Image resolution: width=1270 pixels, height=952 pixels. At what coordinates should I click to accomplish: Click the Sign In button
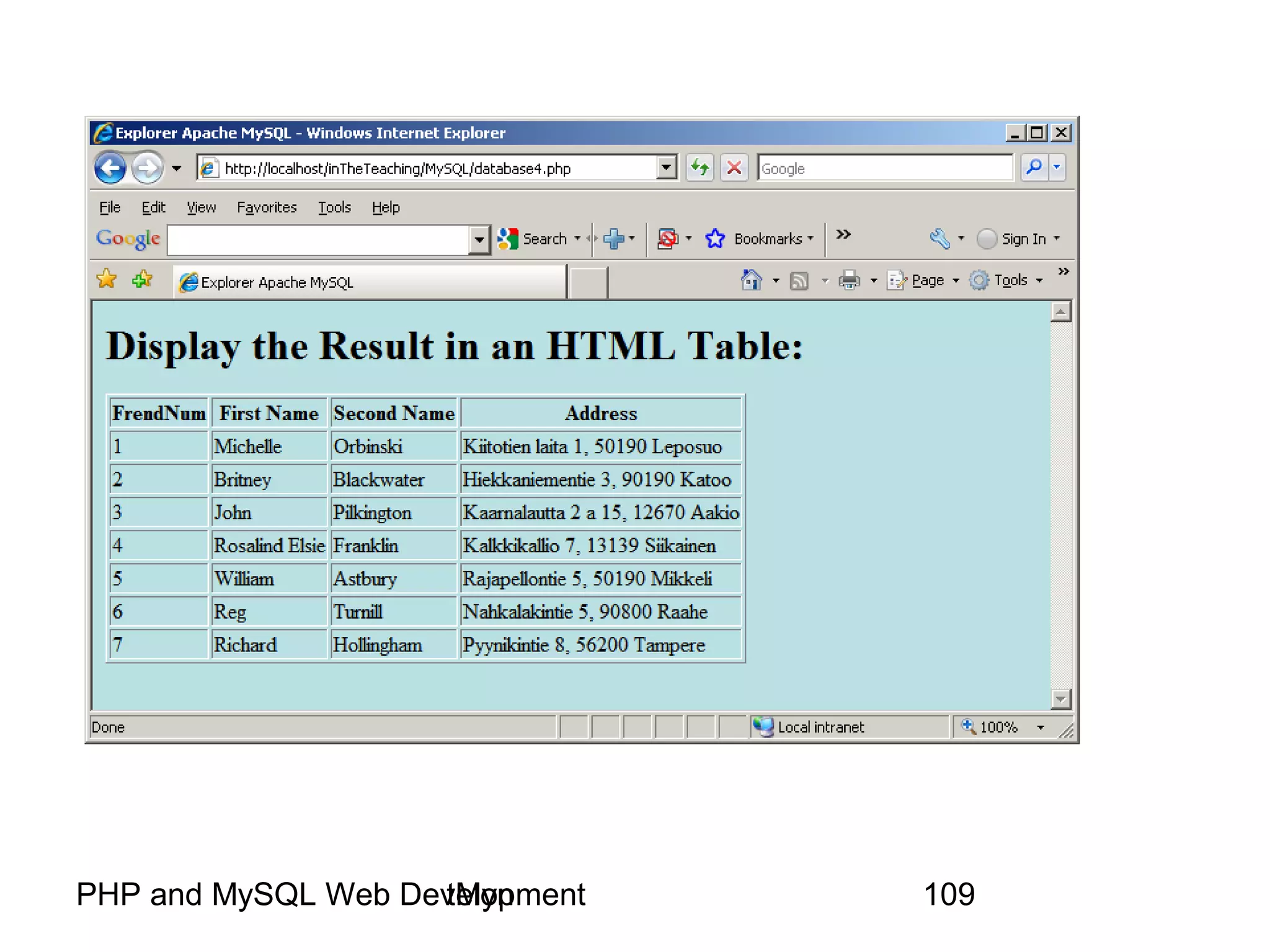tap(1012, 239)
